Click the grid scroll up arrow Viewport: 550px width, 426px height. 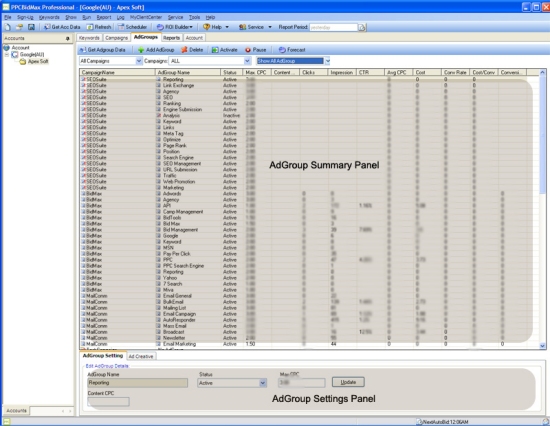(x=542, y=73)
